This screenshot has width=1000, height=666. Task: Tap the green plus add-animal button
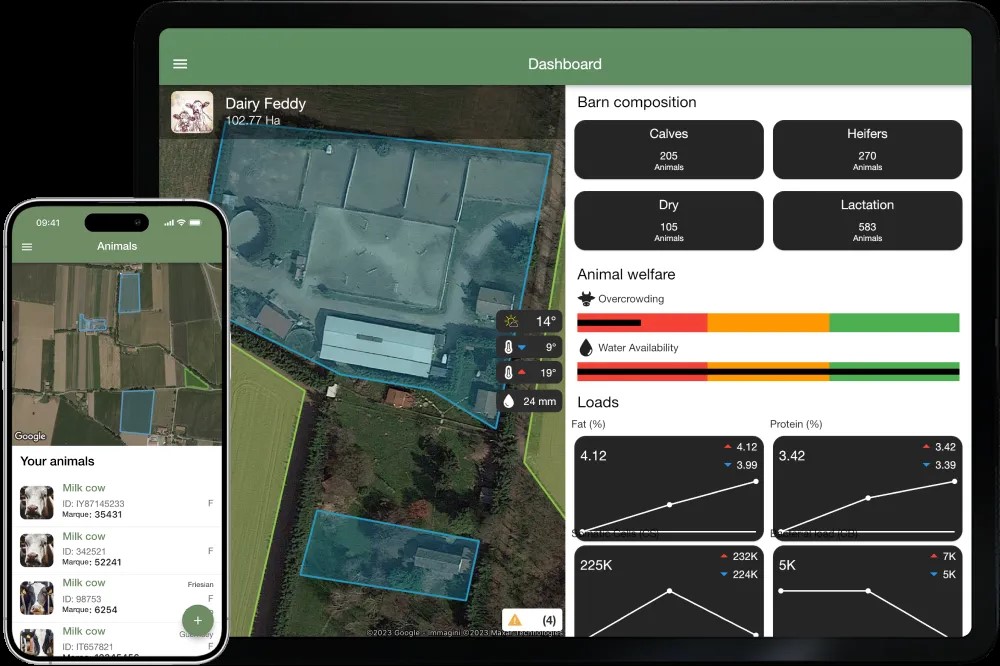pyautogui.click(x=197, y=620)
